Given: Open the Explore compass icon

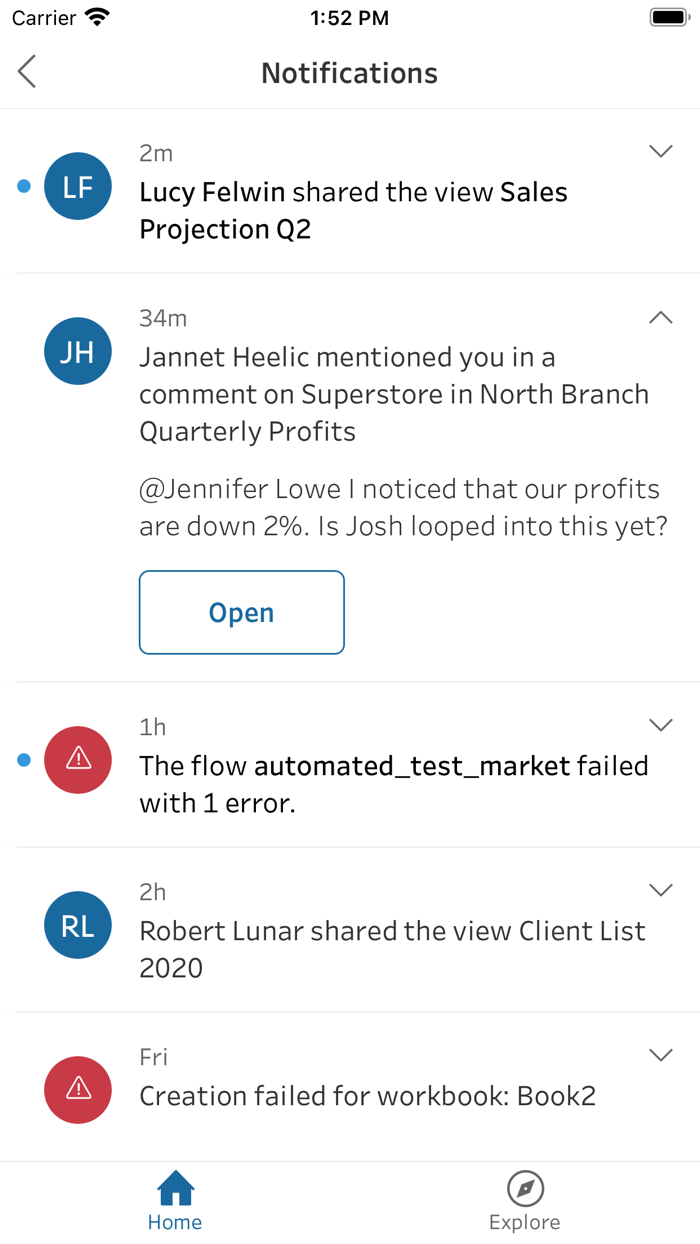Looking at the screenshot, I should 525,1189.
